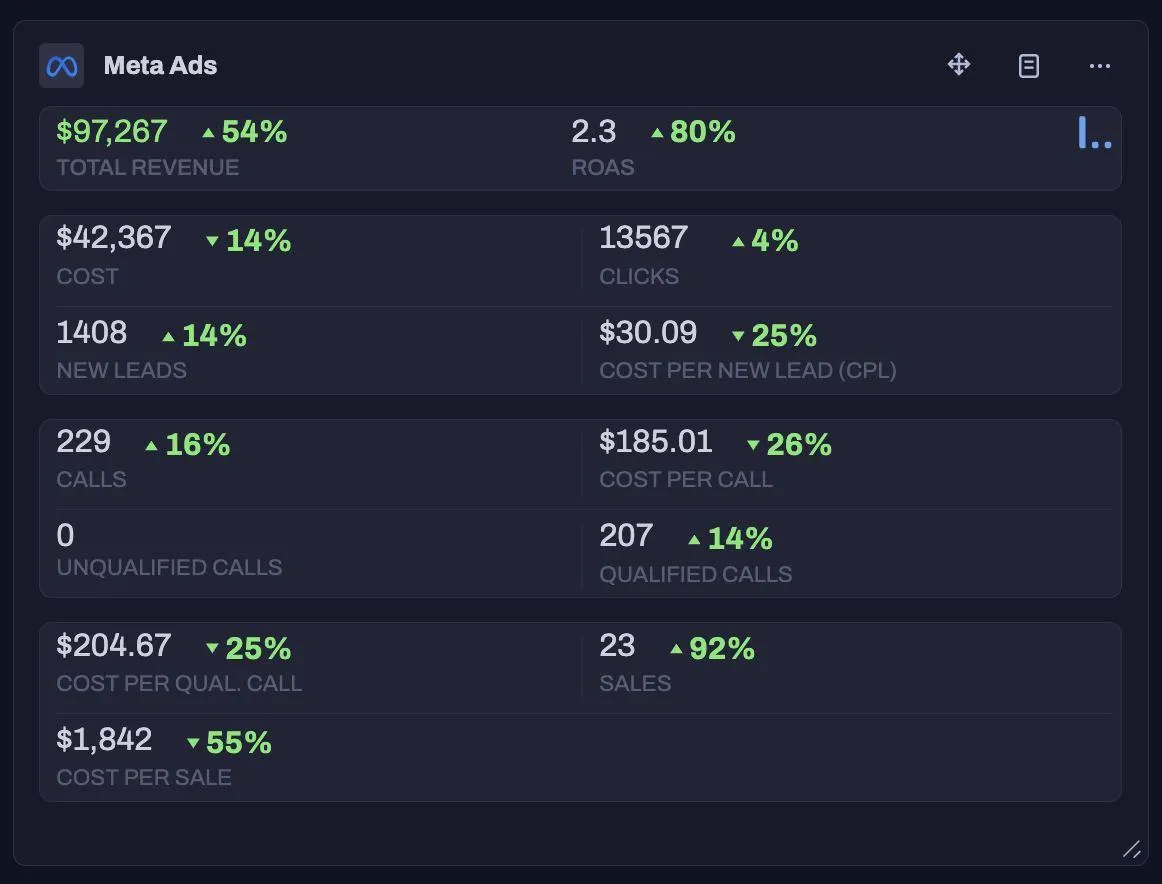Screen dimensions: 1162x884
Task: Click the move widget crosshair icon
Action: click(x=959, y=66)
